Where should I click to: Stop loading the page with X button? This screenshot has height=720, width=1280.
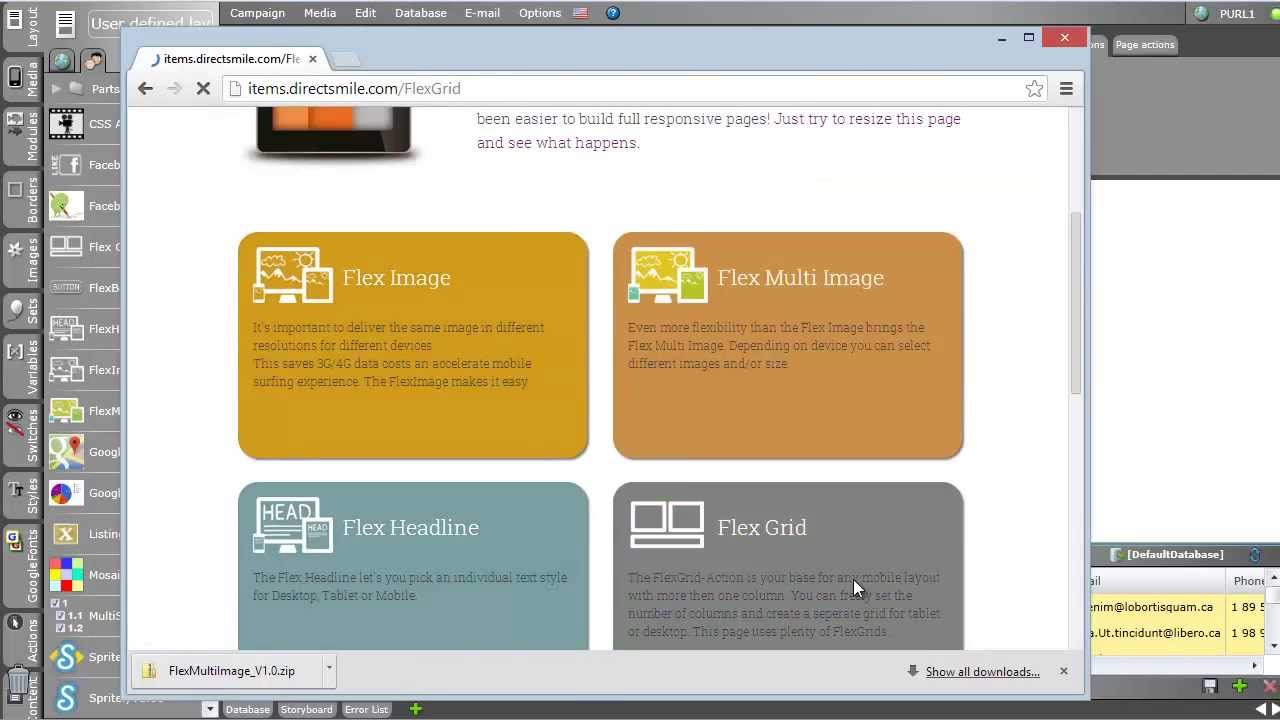[203, 89]
